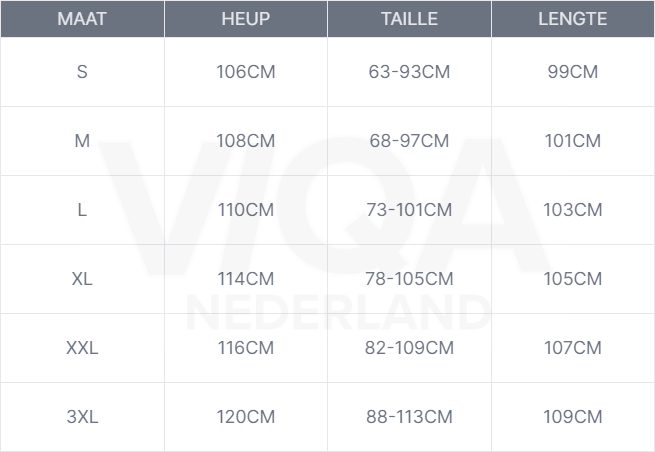Click the 88-113CM waist cell
Viewport: 655px width, 452px height.
(x=409, y=417)
